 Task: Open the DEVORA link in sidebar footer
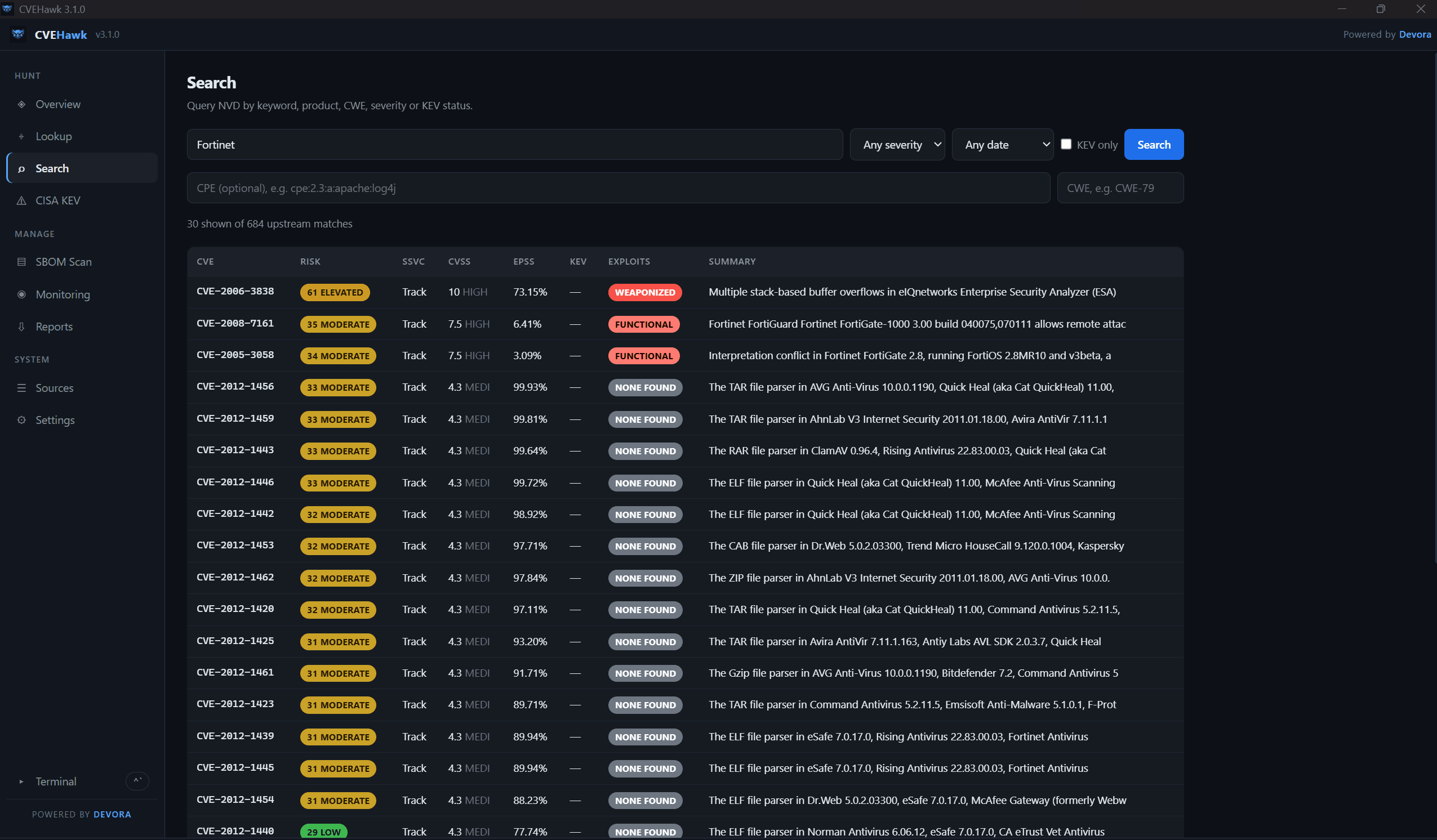tap(112, 814)
